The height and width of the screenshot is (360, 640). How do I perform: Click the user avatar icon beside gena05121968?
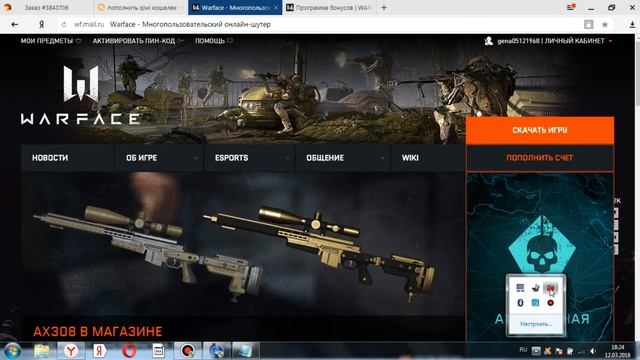click(x=489, y=41)
